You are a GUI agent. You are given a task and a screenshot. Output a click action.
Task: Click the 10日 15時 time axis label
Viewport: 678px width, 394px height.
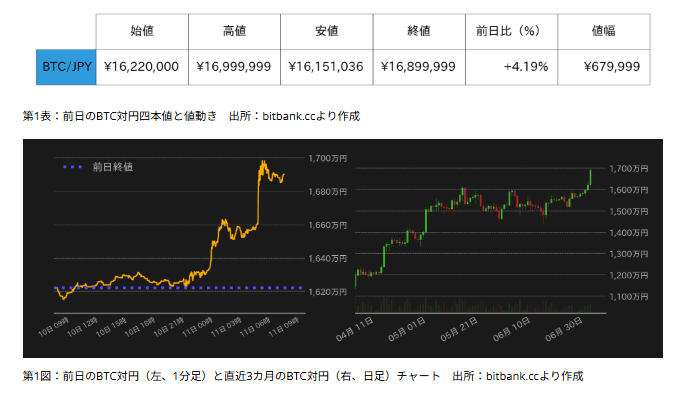point(111,327)
